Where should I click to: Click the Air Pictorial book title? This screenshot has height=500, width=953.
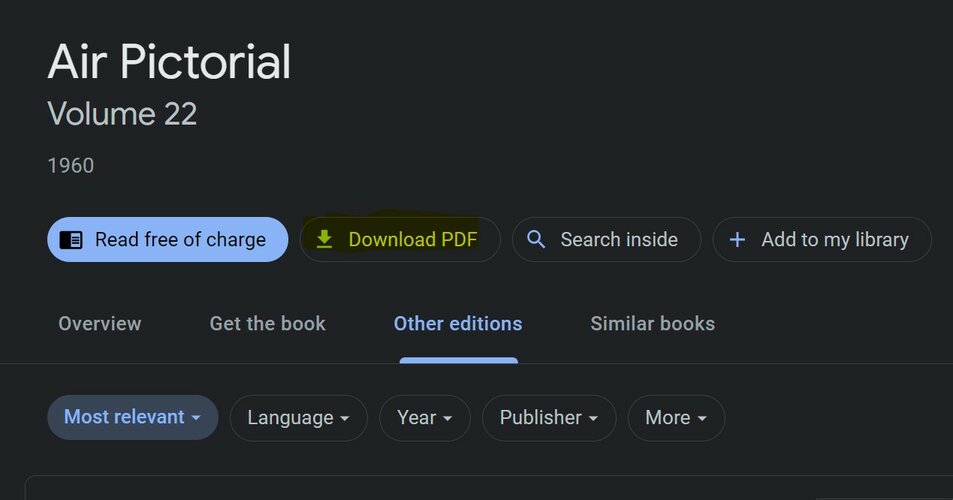169,61
